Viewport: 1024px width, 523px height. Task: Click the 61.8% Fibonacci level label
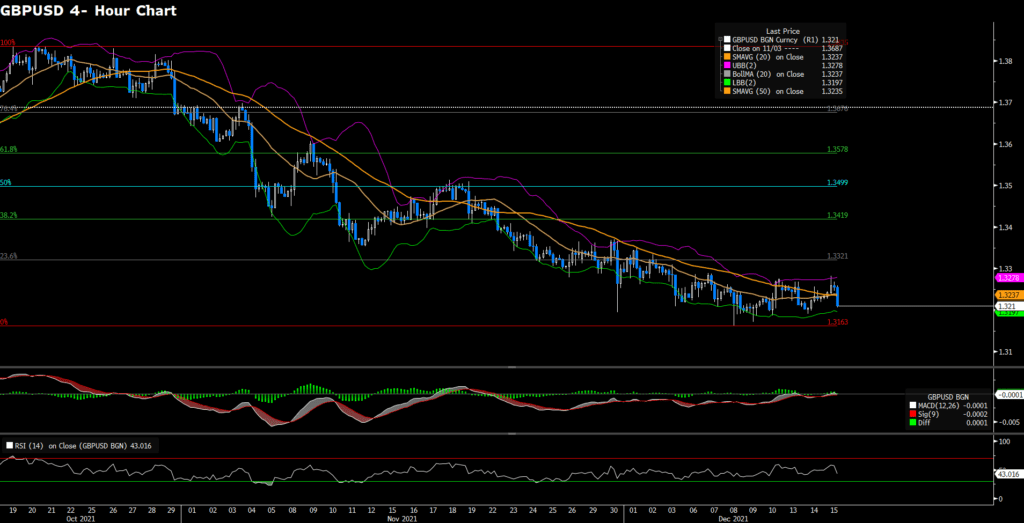pos(9,150)
